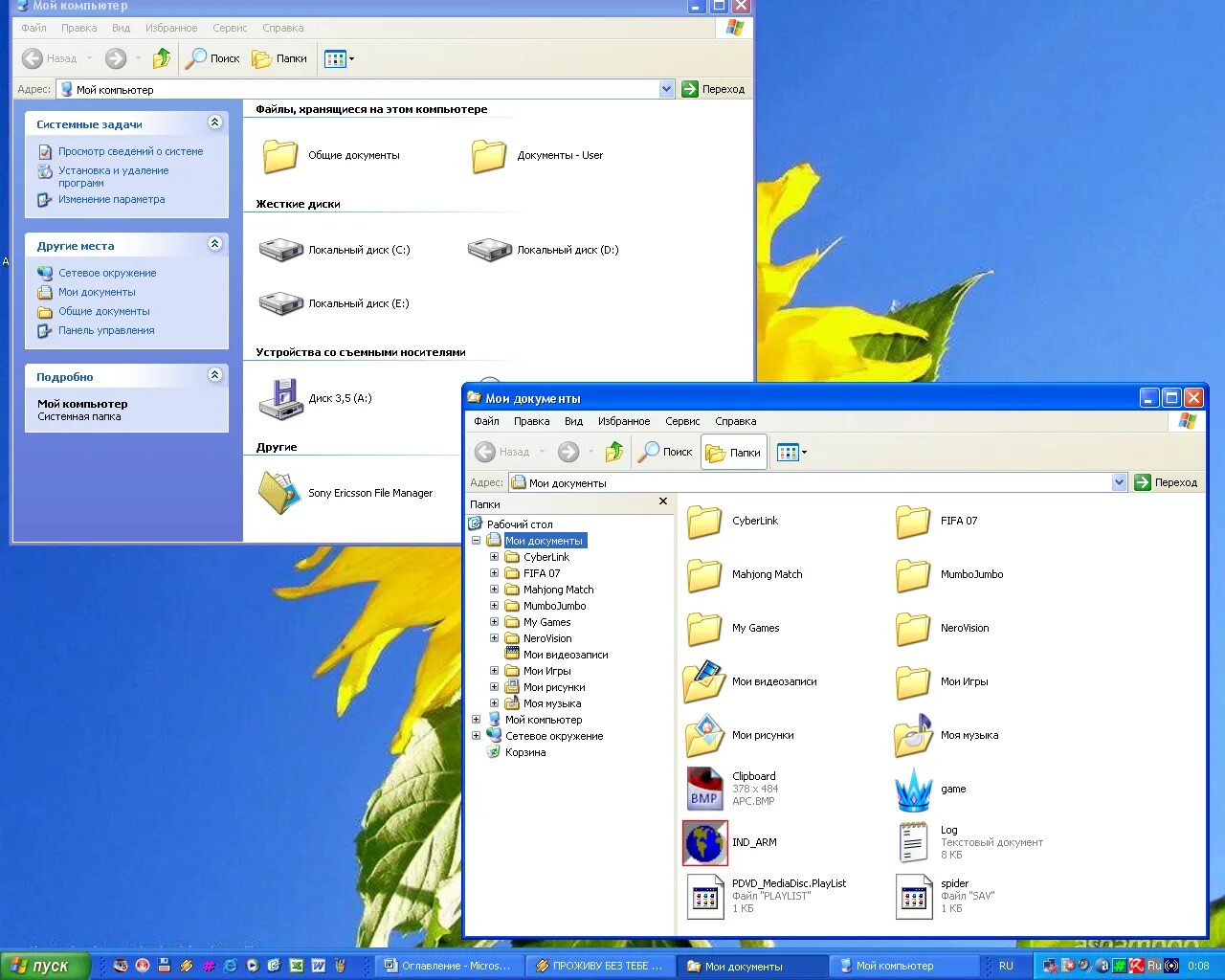Open Microsoft Excel from the quick launch bar
This screenshot has height=980, width=1225.
[297, 966]
